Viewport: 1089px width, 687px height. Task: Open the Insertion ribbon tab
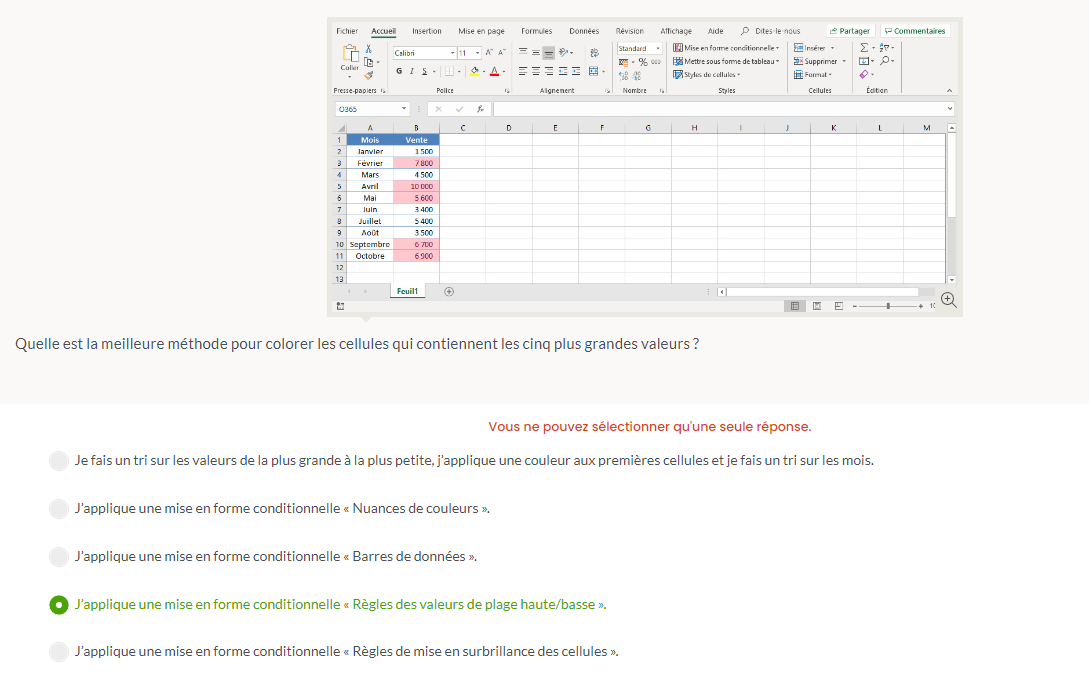(426, 31)
